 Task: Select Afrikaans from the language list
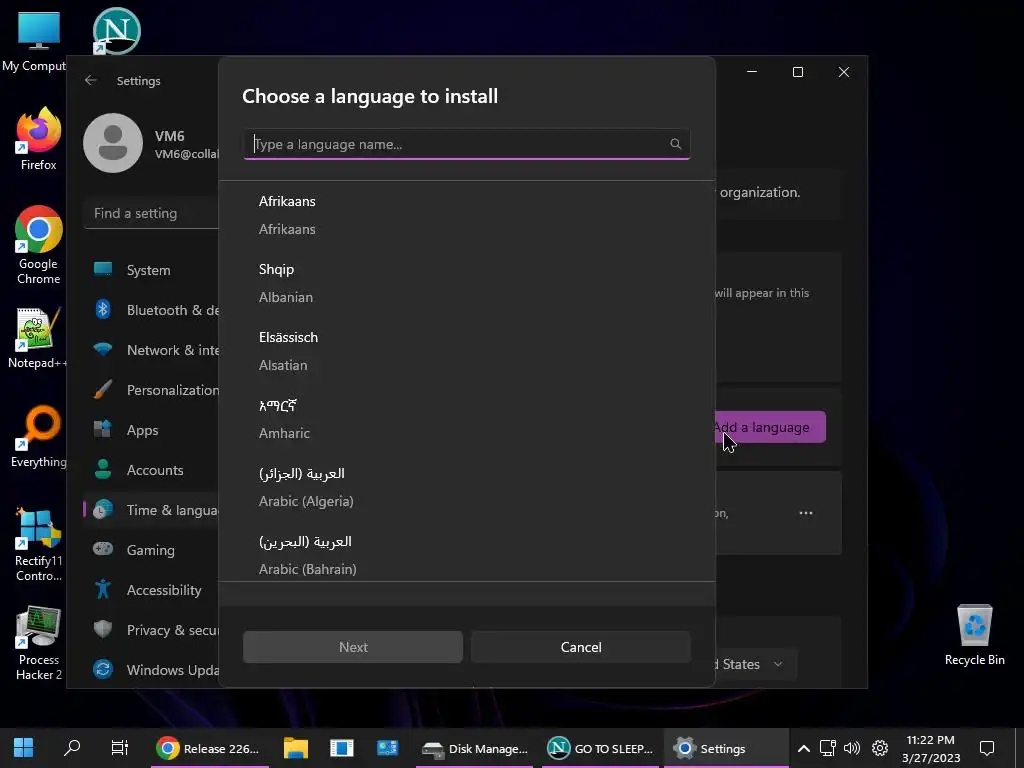467,215
